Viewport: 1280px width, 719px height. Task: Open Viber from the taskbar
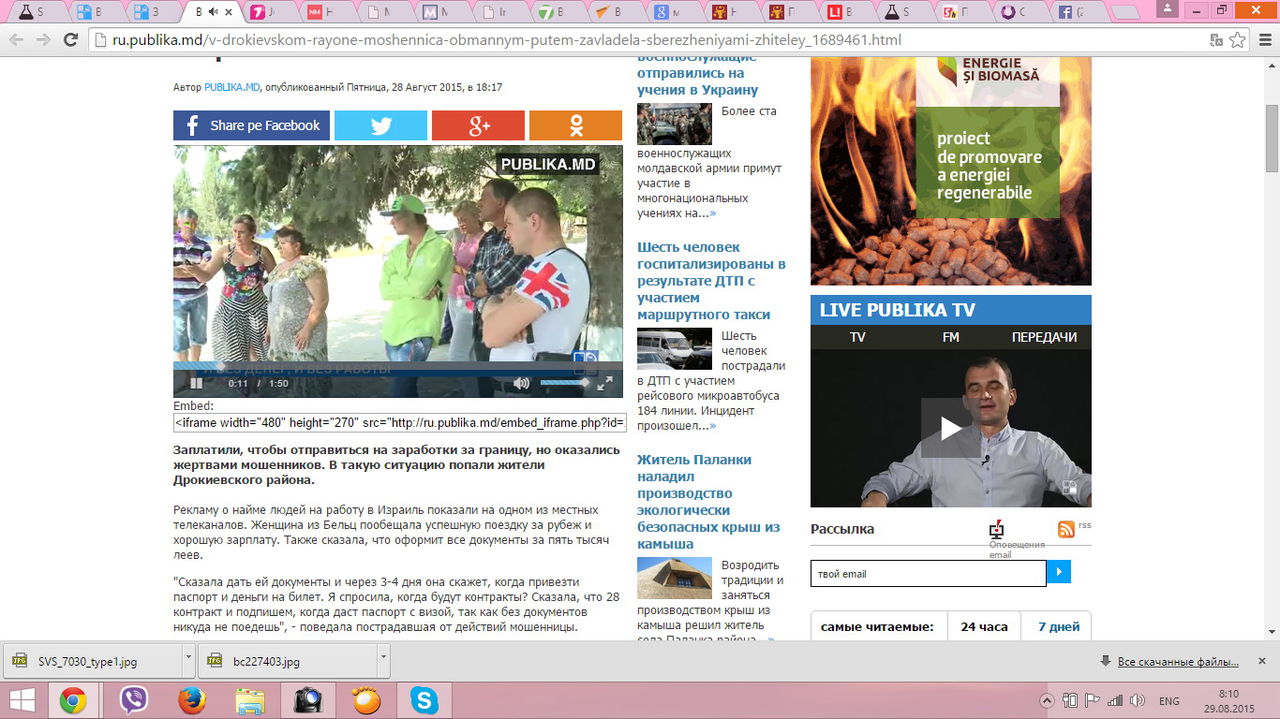(133, 701)
